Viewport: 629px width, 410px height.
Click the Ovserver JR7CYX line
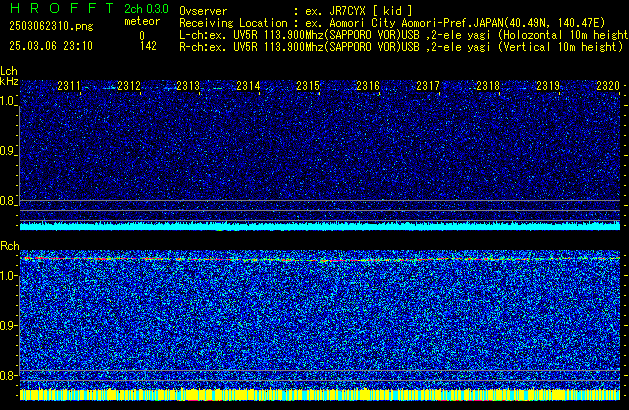296,11
